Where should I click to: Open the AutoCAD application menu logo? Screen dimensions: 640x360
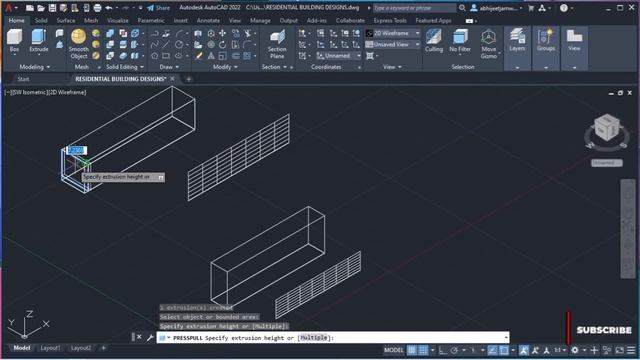click(9, 8)
